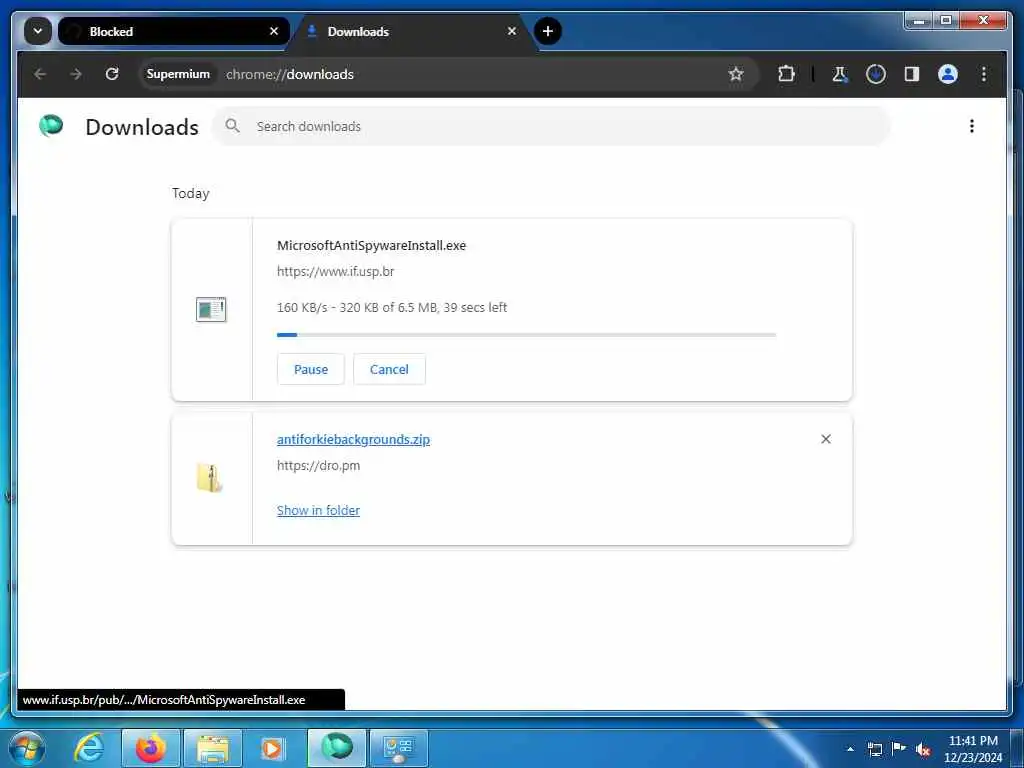Minimize the Supermium window
Viewport: 1024px width, 768px height.
[x=920, y=21]
